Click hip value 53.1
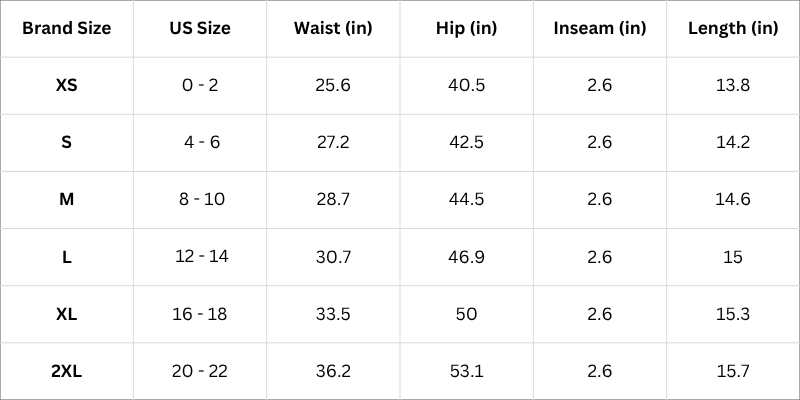 pos(467,371)
